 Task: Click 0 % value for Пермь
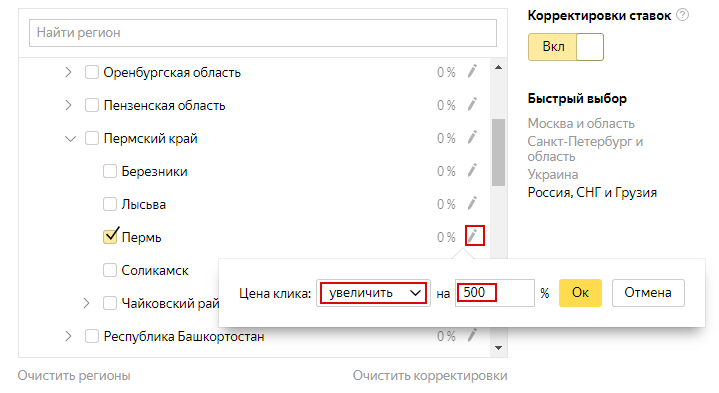[x=446, y=238]
